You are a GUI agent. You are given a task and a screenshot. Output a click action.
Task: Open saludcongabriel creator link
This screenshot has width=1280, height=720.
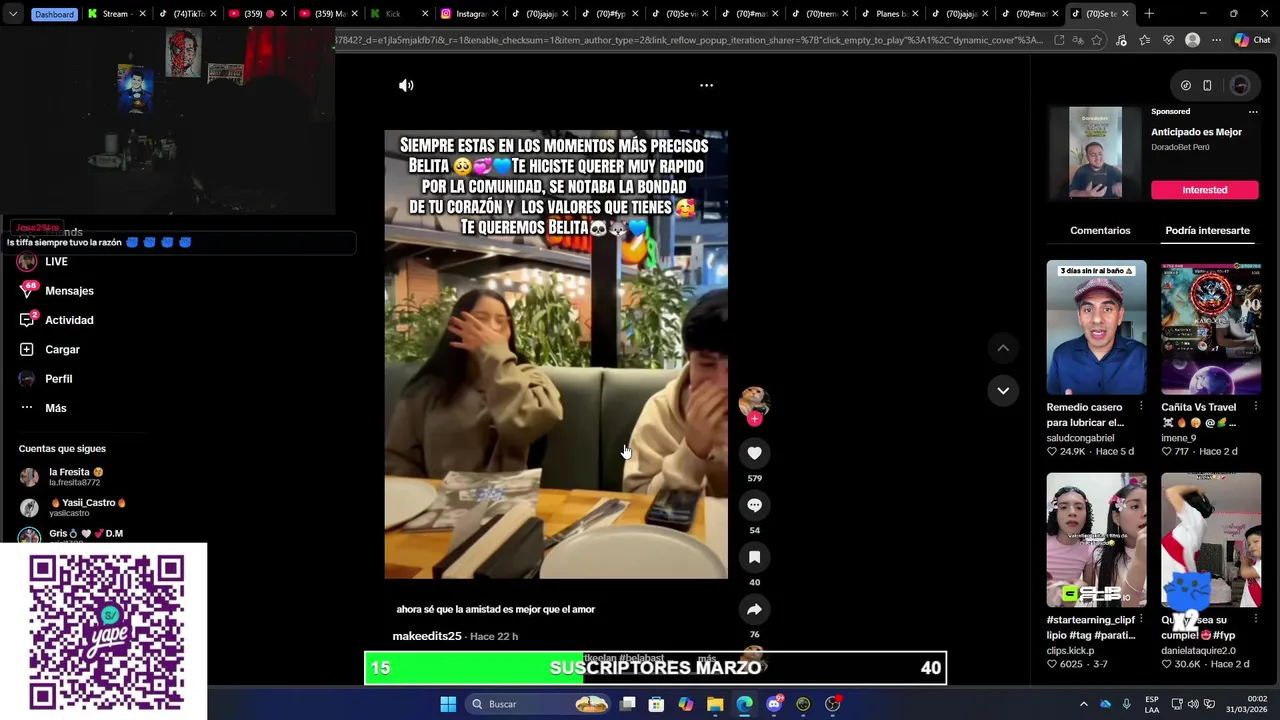[1080, 438]
